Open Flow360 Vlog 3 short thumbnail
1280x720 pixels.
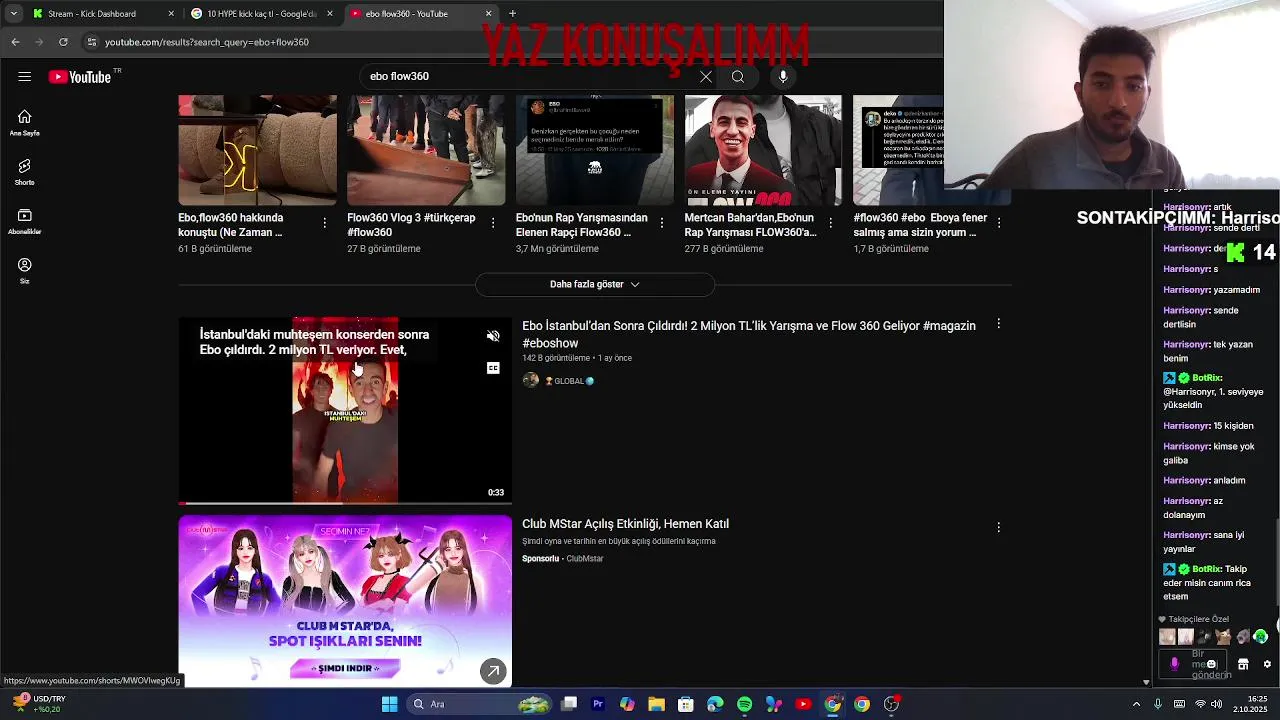426,150
